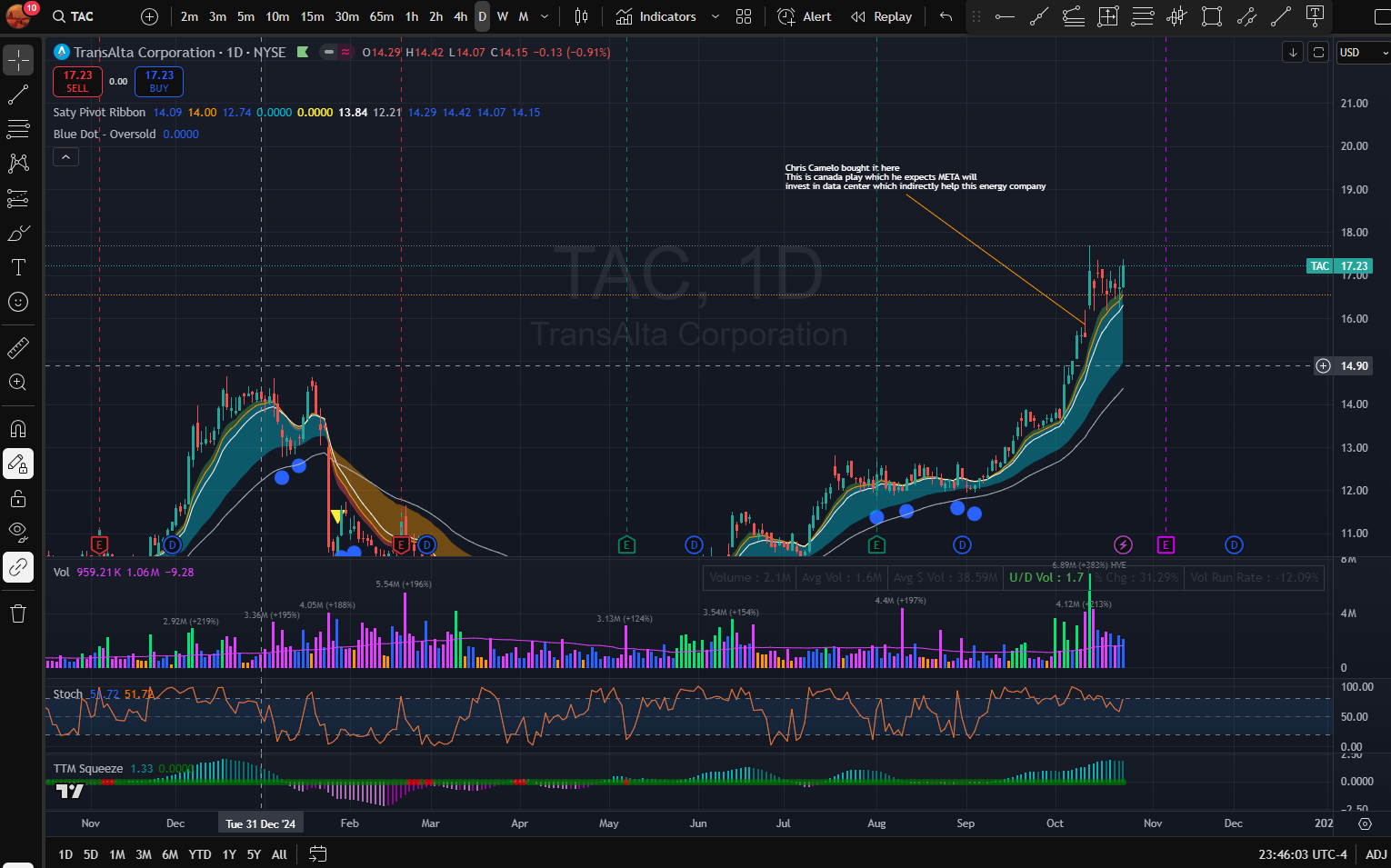1391x868 pixels.
Task: Open forecasting and measurement tools
Action: click(18, 198)
